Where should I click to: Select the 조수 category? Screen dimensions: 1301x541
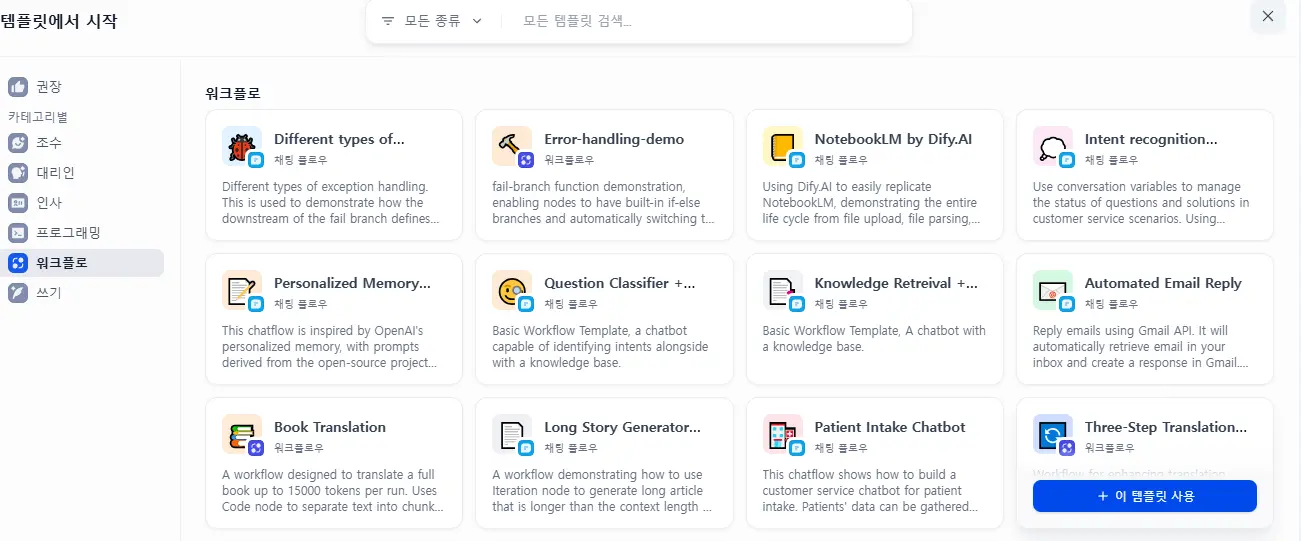(82, 143)
